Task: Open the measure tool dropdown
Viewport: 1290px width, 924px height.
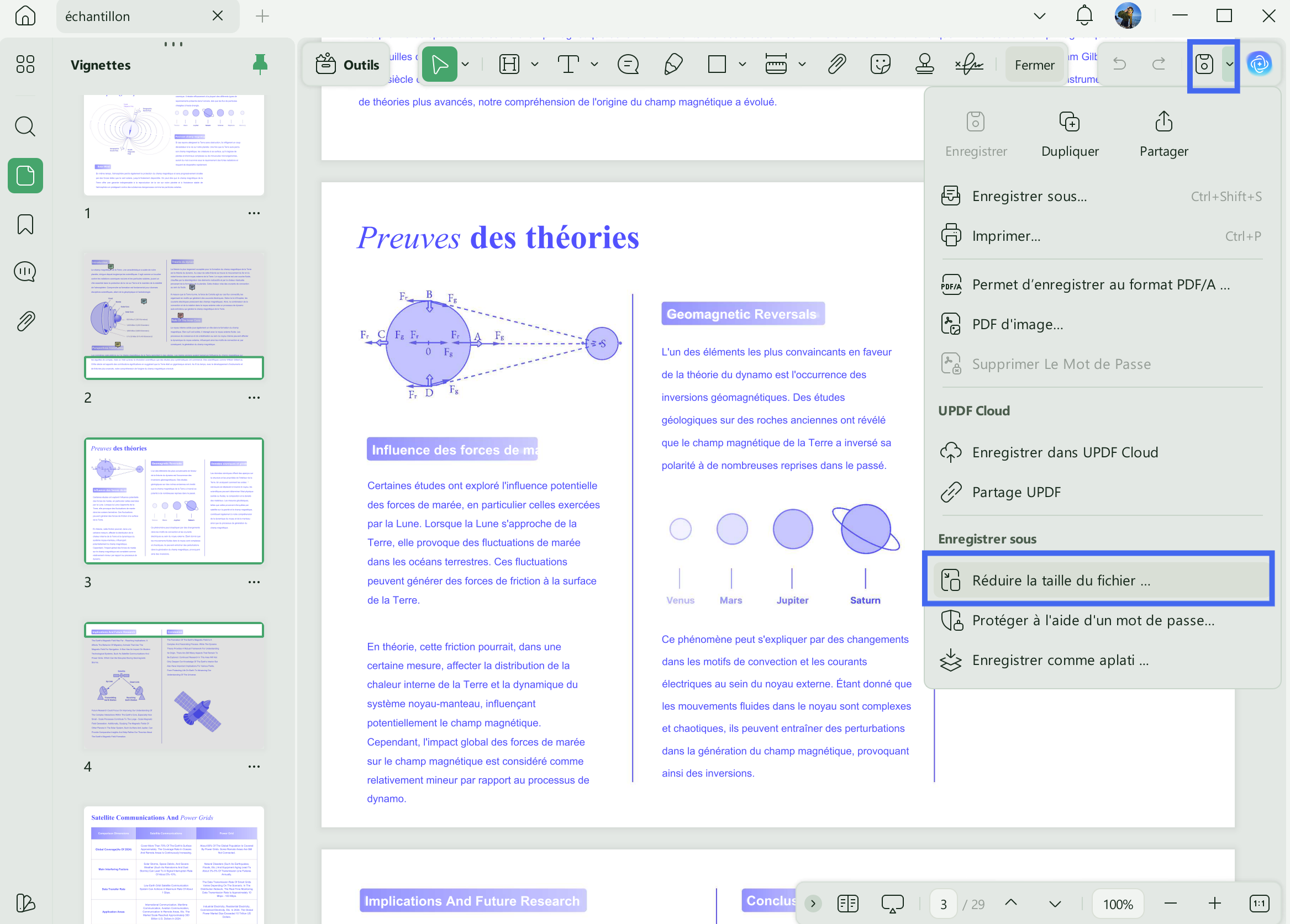Action: (x=803, y=64)
